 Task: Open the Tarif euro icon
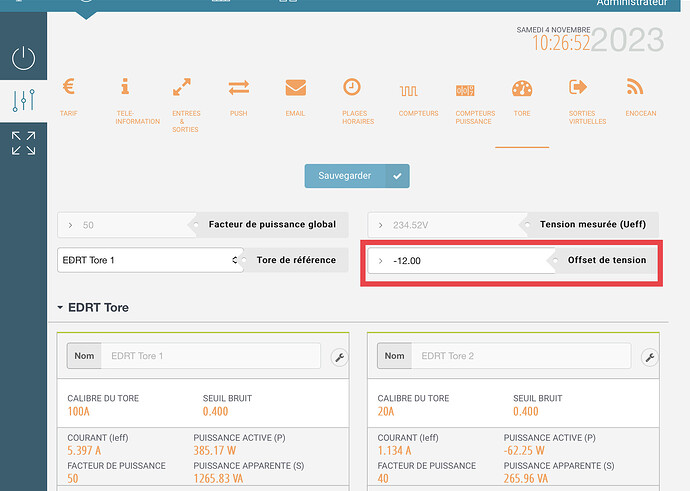coord(69,86)
